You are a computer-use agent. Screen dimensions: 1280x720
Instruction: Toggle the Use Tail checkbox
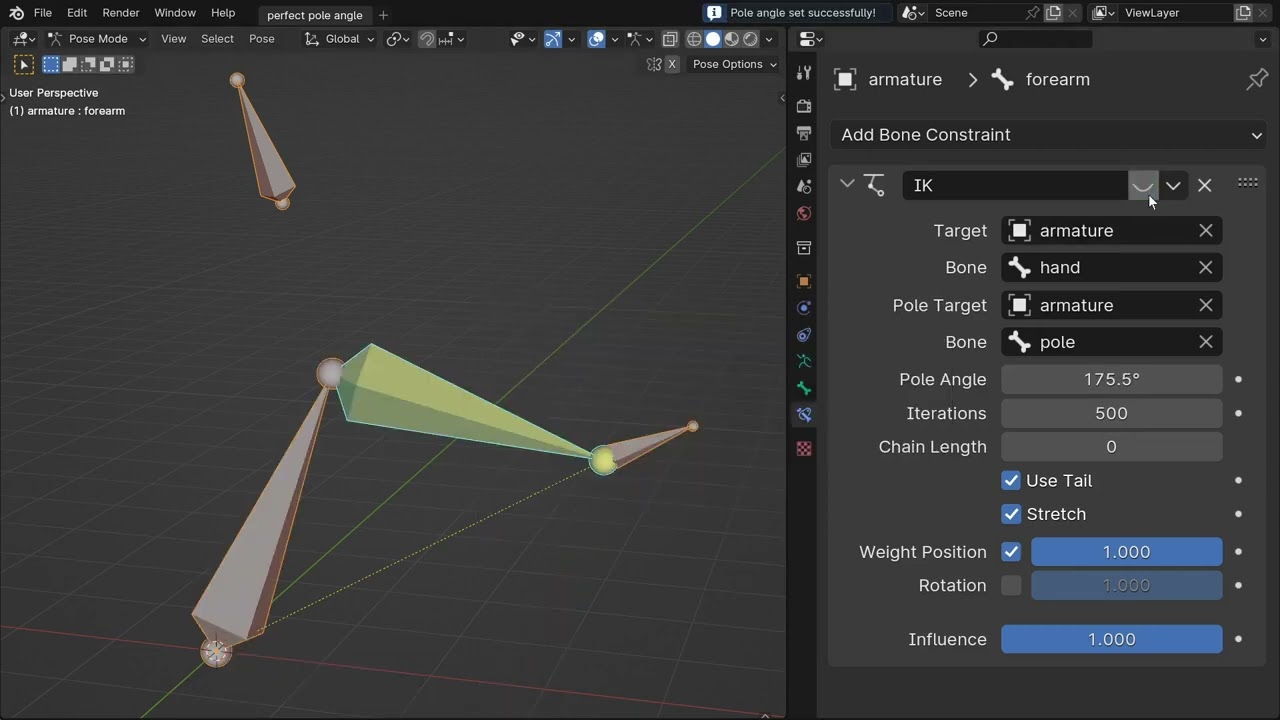(1011, 481)
